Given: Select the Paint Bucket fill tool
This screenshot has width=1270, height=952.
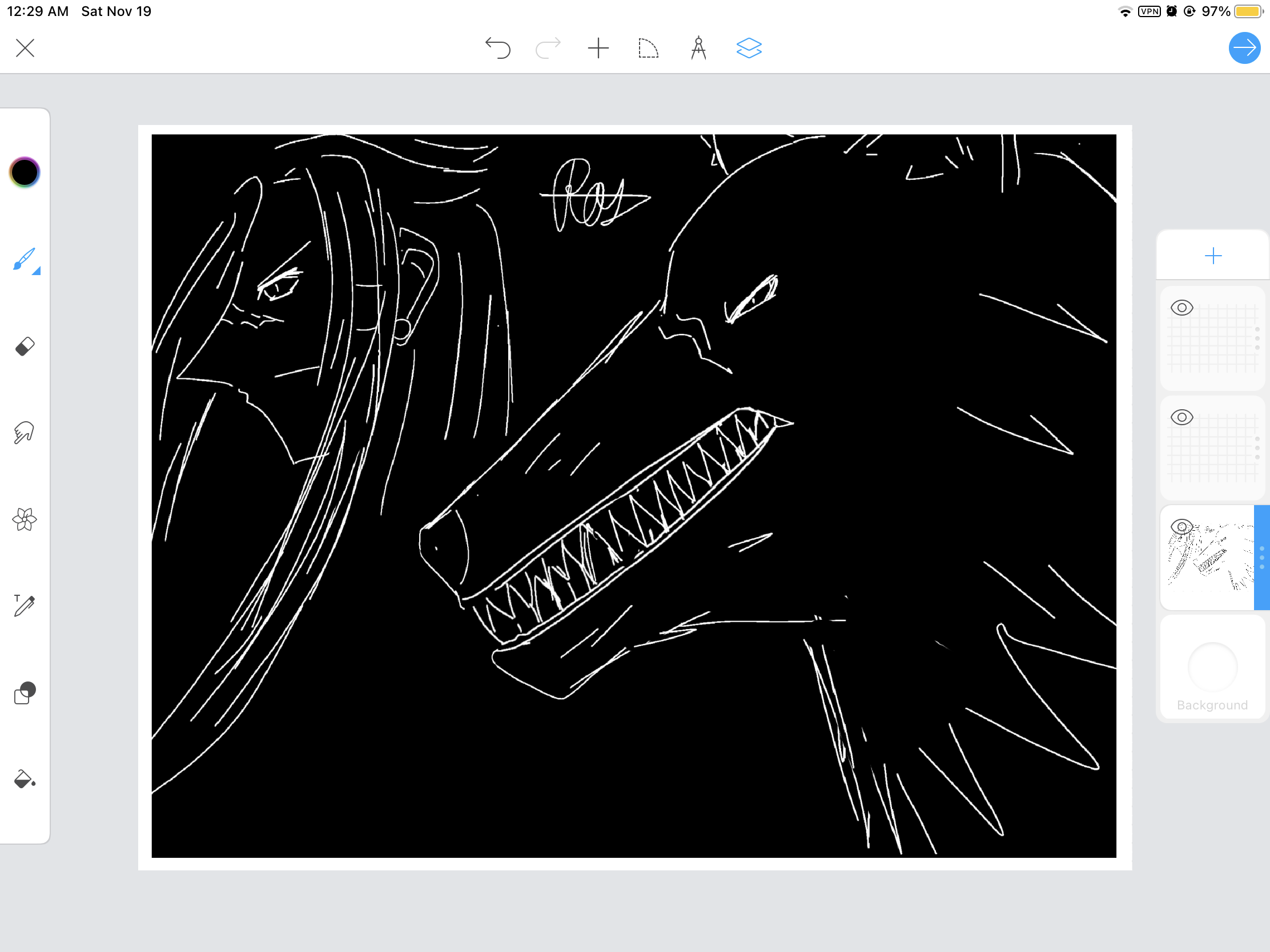Looking at the screenshot, I should point(24,779).
